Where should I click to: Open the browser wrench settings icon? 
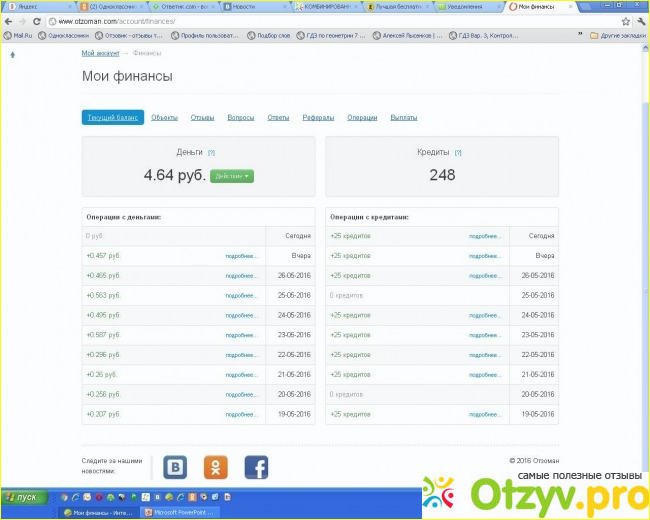point(639,21)
